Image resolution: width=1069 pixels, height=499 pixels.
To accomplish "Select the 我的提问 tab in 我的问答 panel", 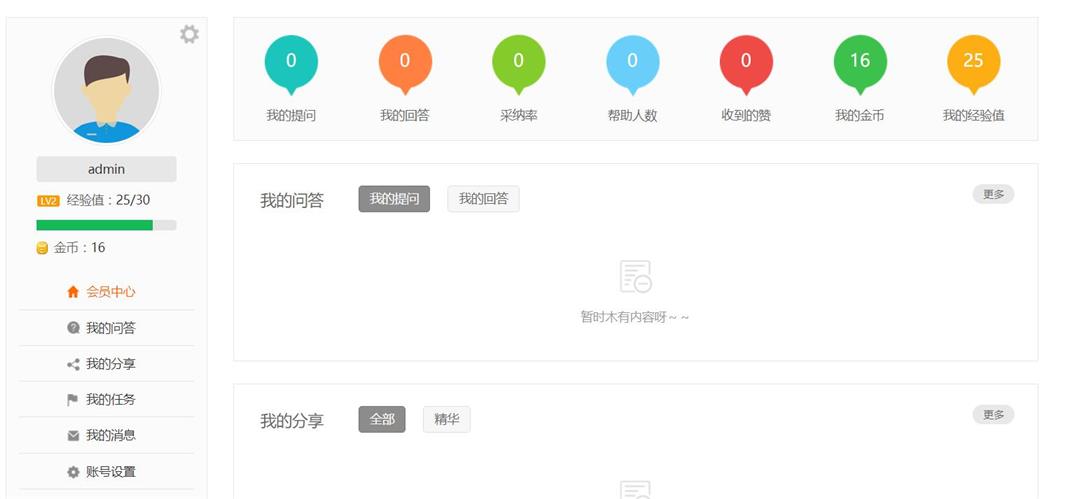I will pos(394,199).
